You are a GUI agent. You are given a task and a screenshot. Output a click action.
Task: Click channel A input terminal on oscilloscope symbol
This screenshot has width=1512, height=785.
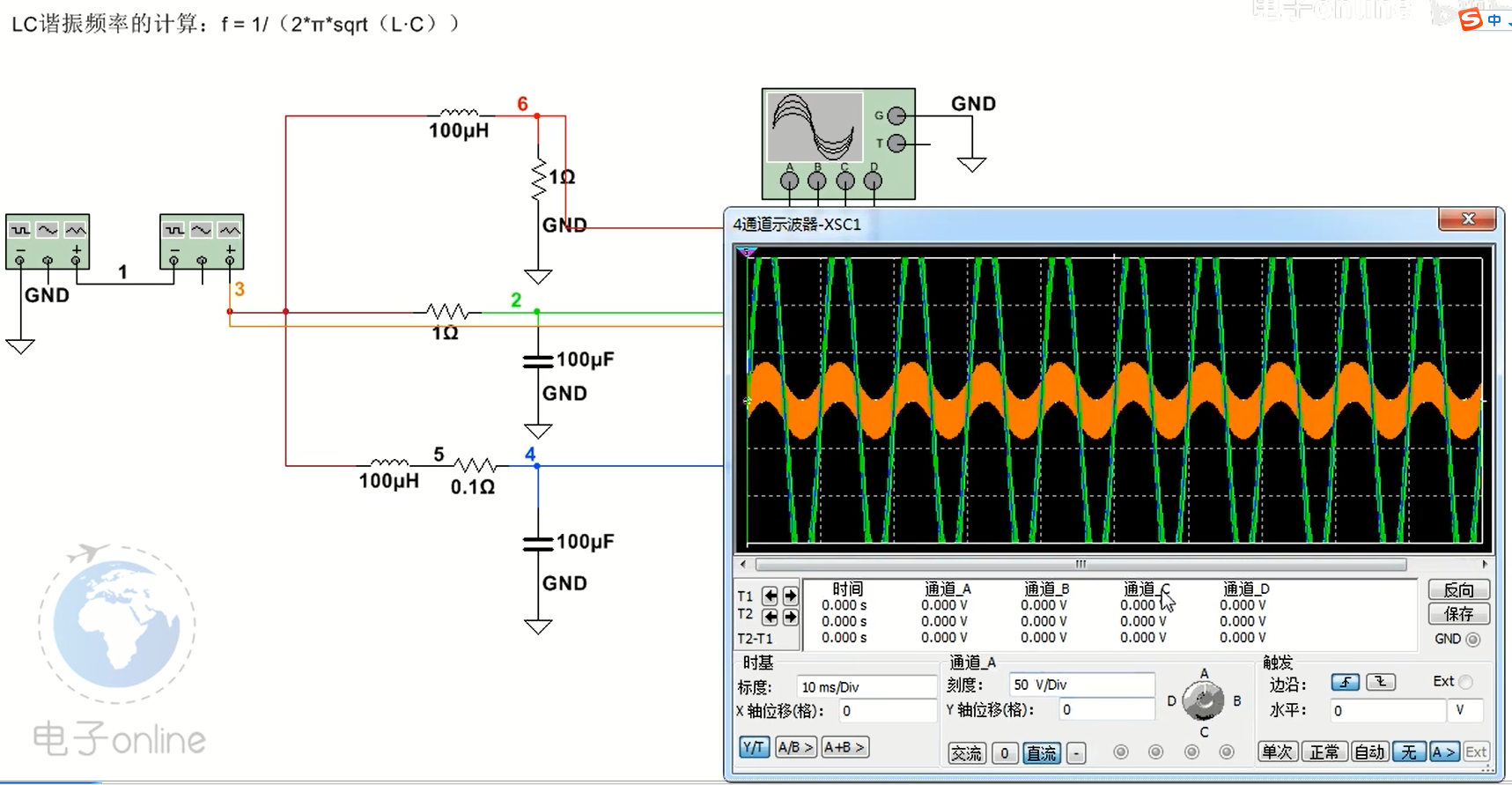point(790,181)
